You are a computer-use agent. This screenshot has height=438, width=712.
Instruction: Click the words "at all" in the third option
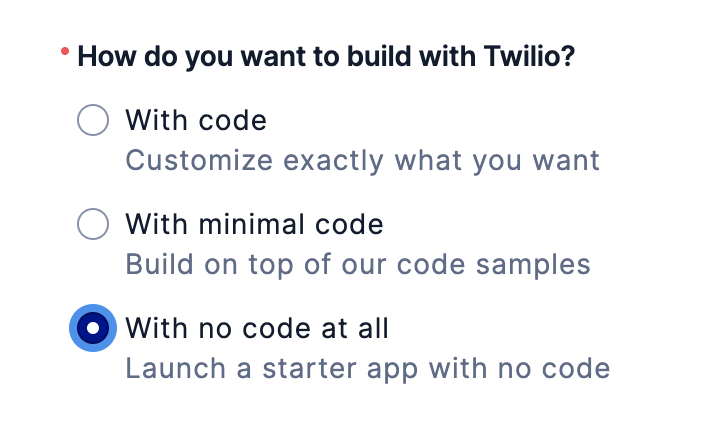click(355, 328)
